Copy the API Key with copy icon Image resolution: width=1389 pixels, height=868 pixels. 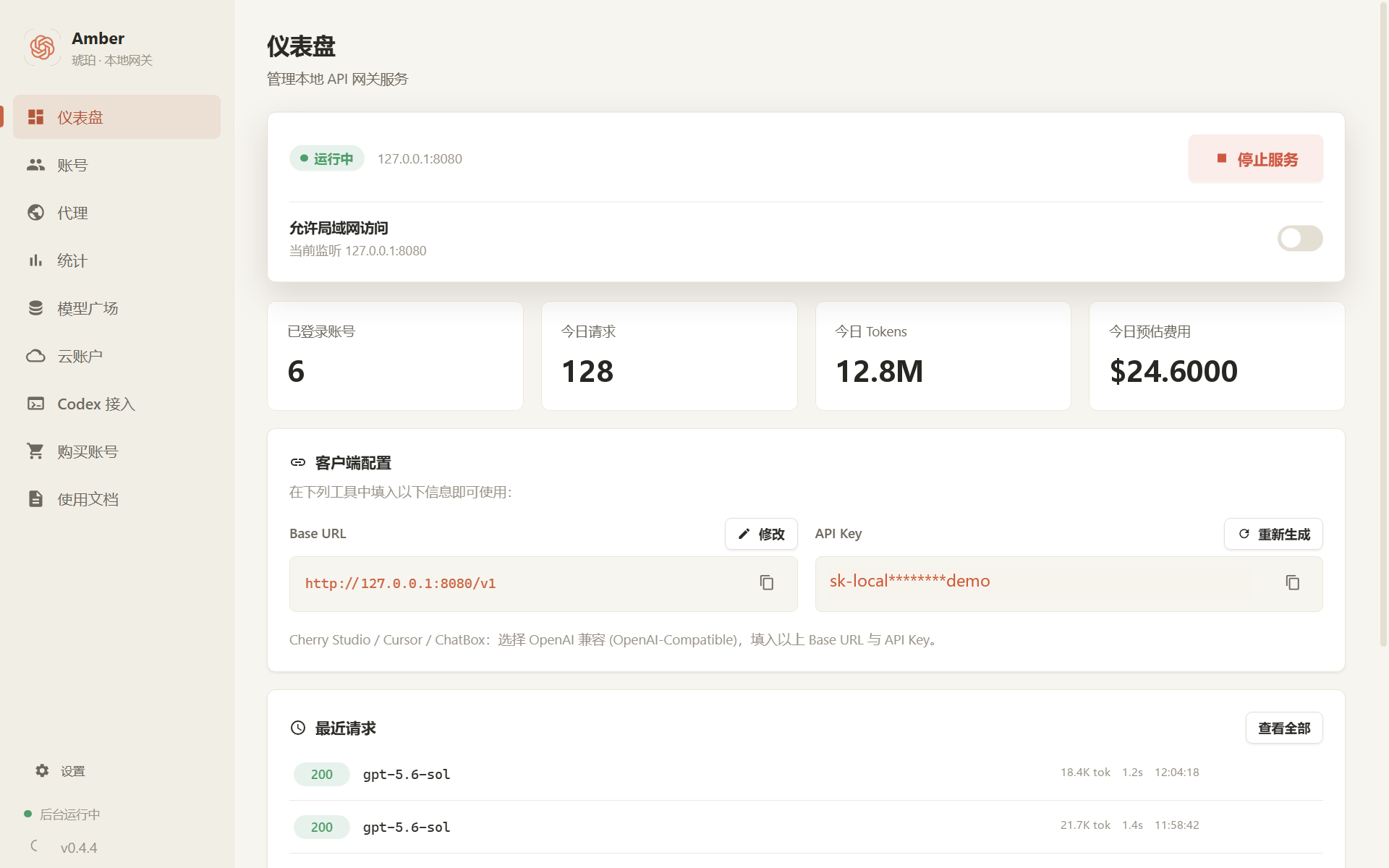[1293, 583]
